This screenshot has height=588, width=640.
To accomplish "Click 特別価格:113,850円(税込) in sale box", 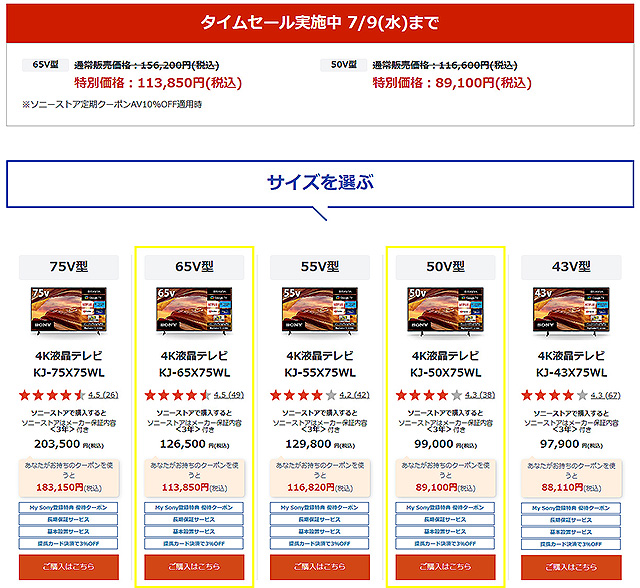I will coord(158,83).
